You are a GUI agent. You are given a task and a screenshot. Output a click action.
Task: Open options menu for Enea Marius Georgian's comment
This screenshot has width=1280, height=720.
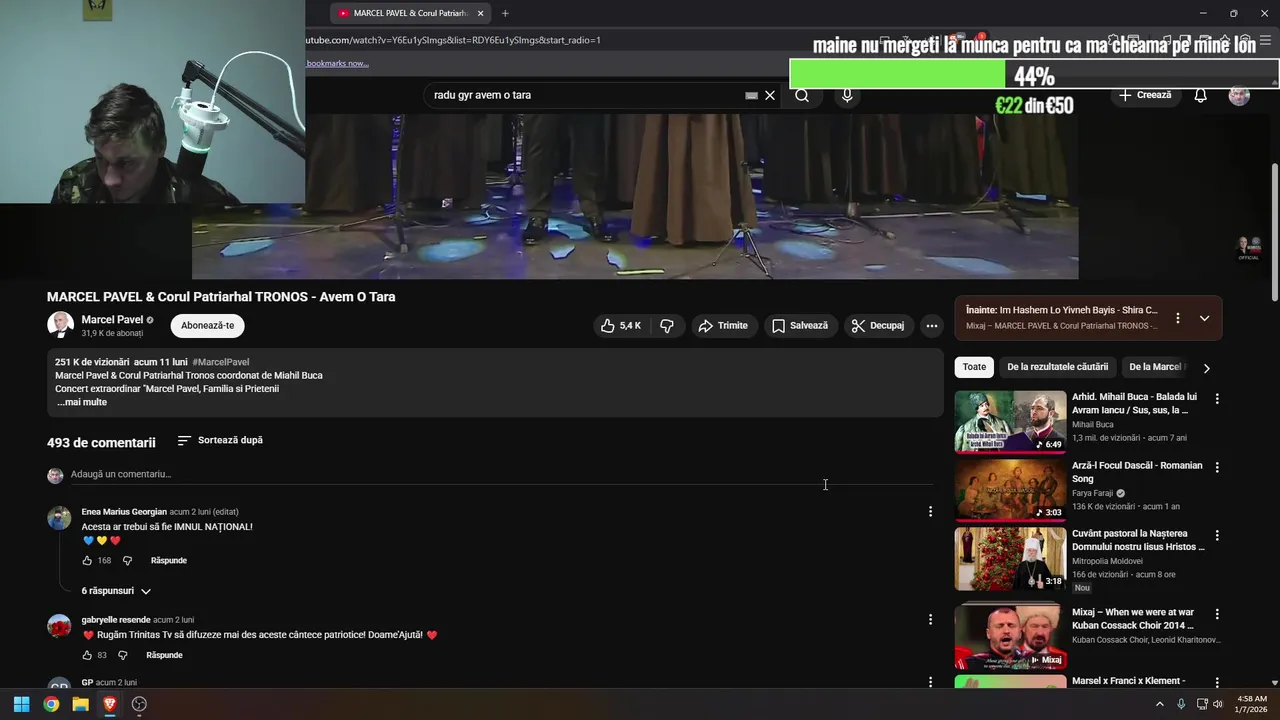pyautogui.click(x=930, y=512)
